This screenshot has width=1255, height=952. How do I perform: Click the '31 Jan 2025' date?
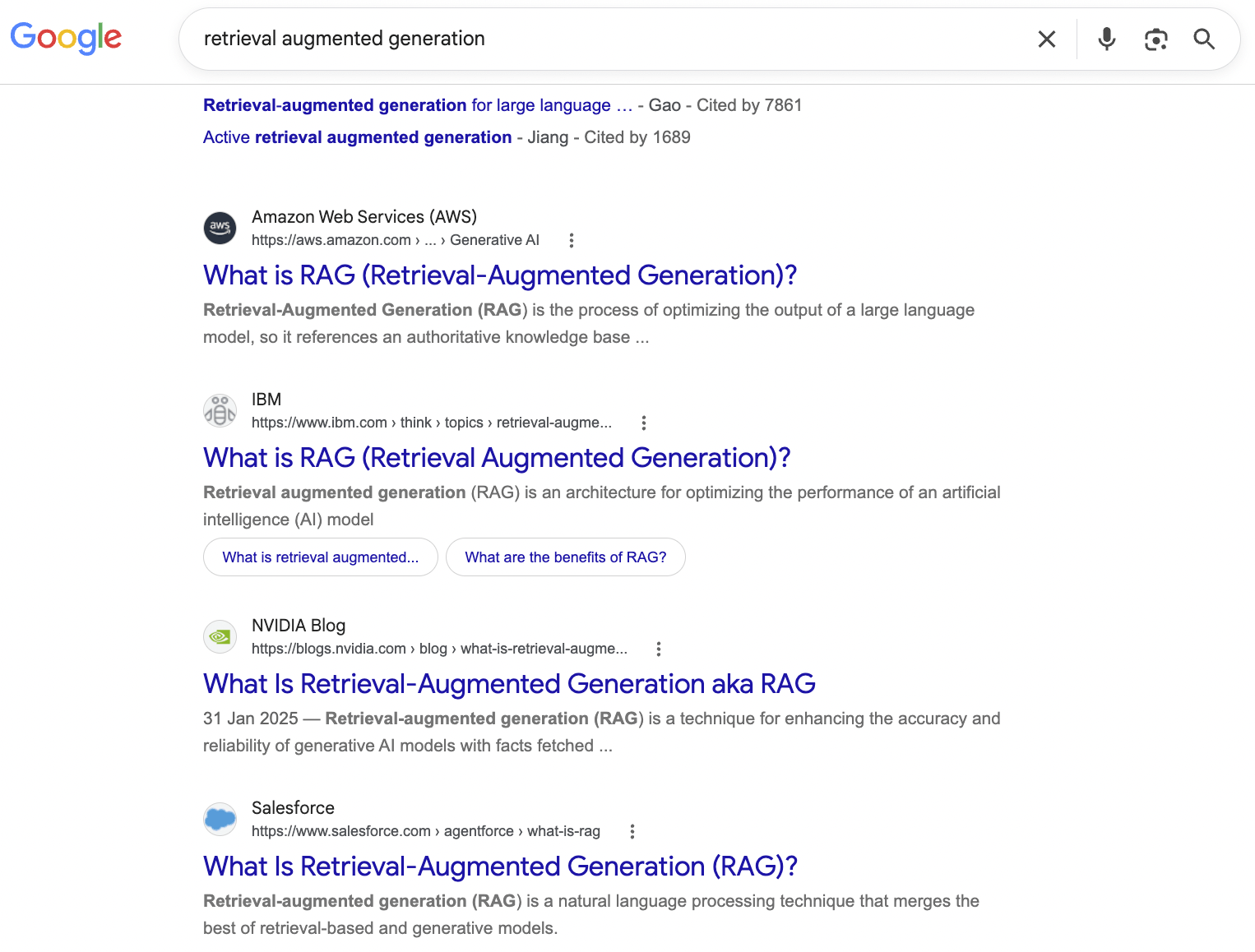(x=251, y=719)
